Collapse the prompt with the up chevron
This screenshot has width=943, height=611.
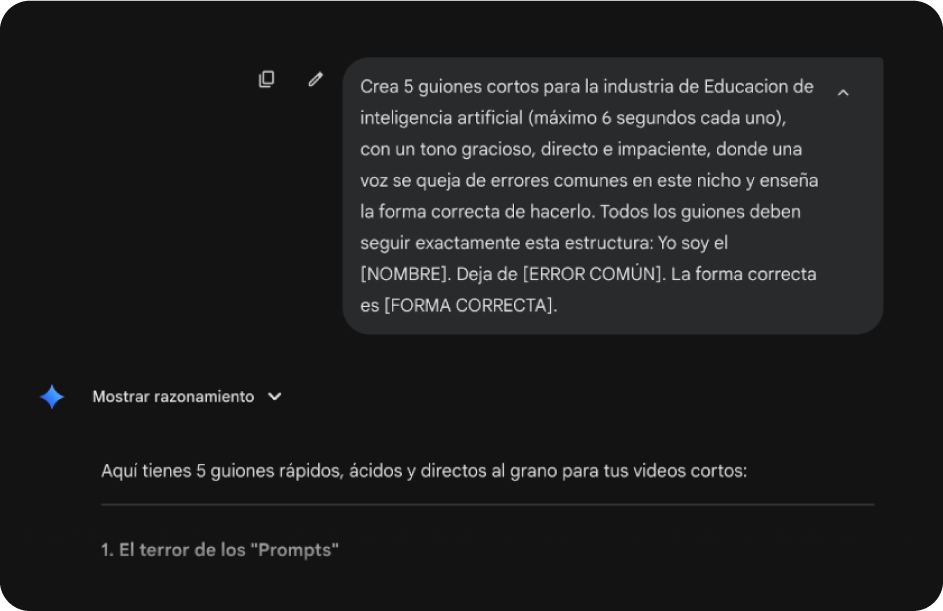[x=843, y=93]
